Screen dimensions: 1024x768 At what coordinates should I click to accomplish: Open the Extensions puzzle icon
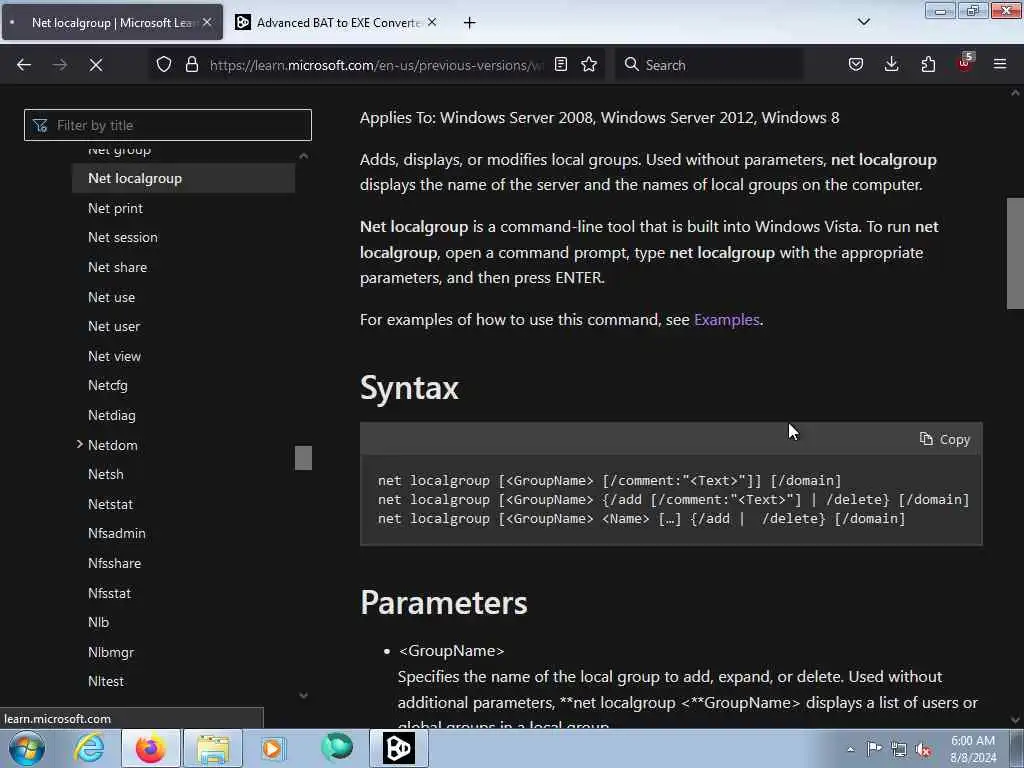pos(928,64)
